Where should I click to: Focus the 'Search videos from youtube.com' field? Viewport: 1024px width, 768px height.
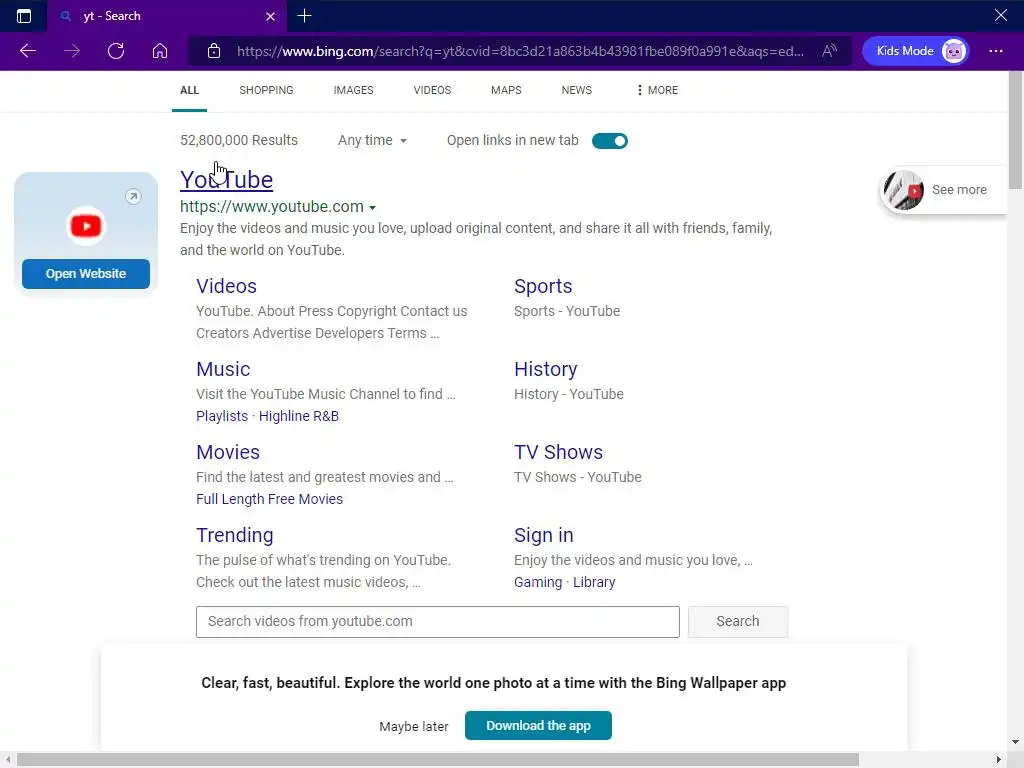point(438,622)
